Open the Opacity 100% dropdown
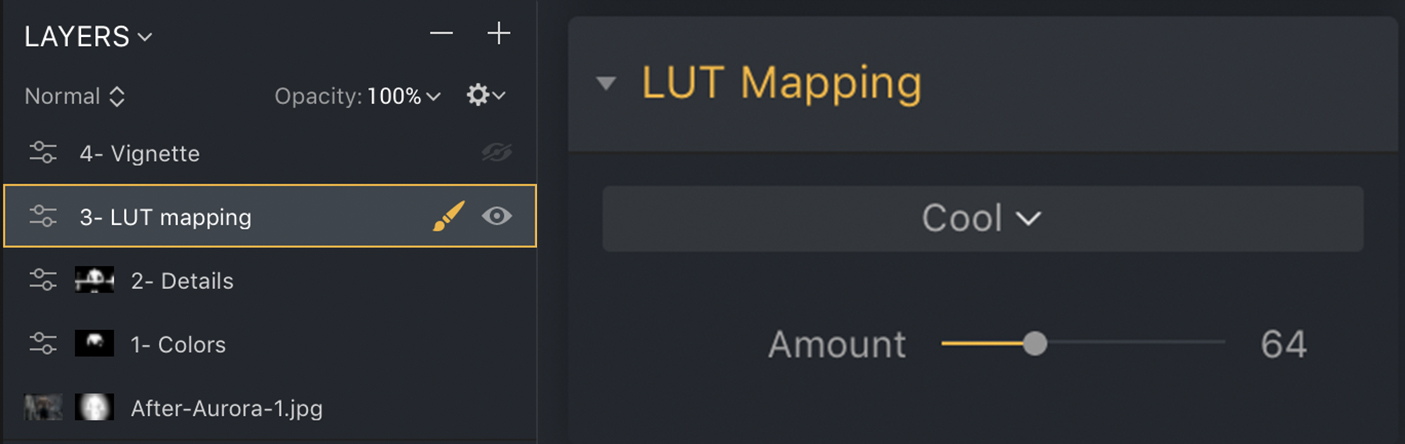 tap(403, 97)
